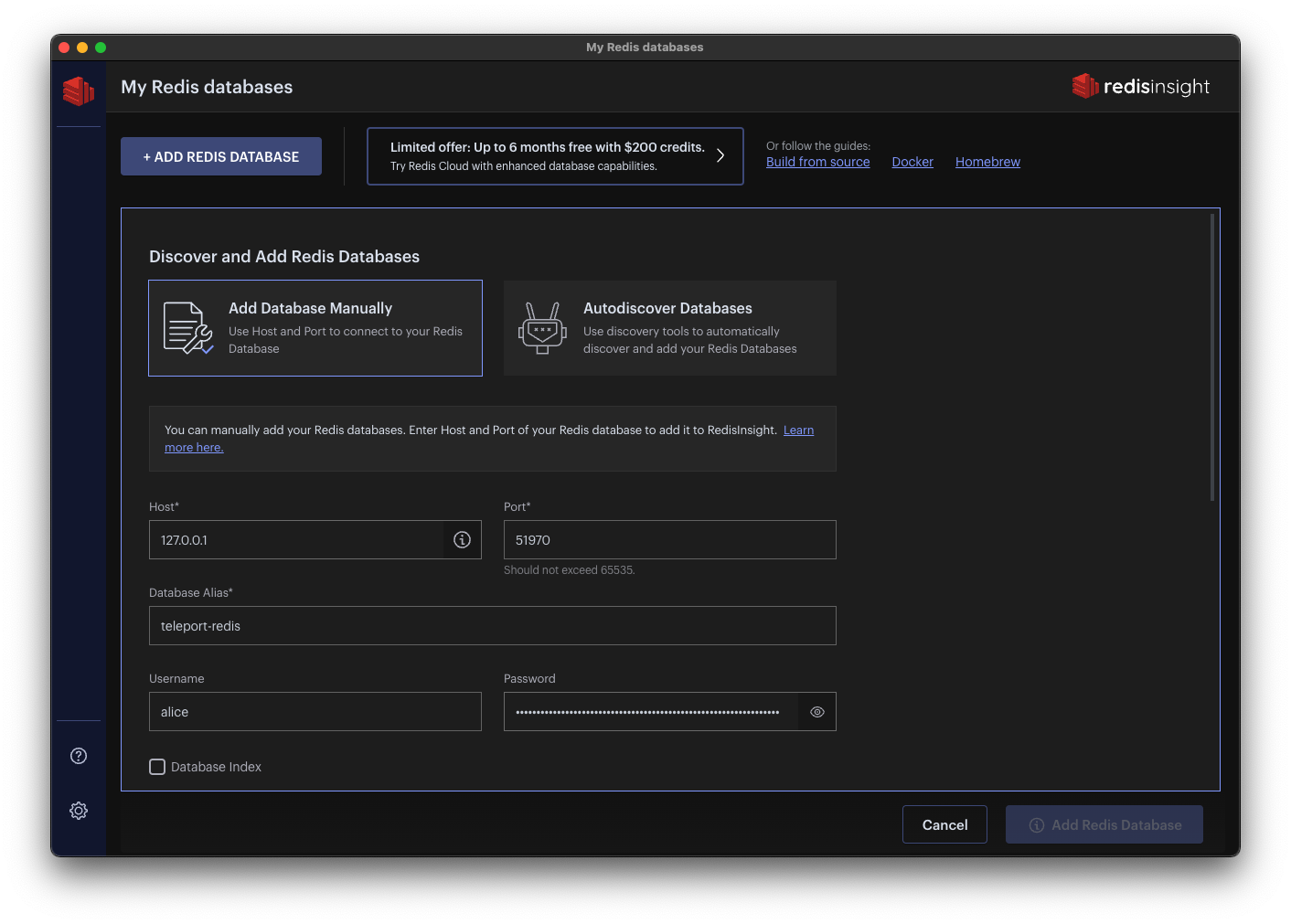Select the Add Database Manually card

315,327
